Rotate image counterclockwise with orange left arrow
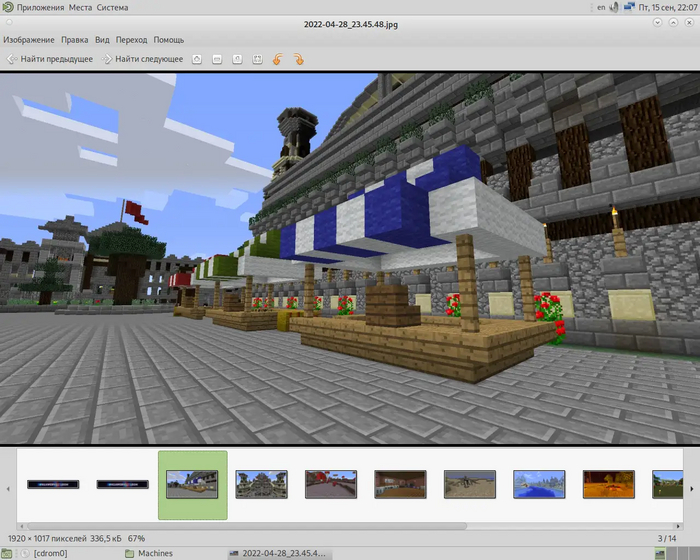Image resolution: width=700 pixels, height=560 pixels. [x=278, y=59]
